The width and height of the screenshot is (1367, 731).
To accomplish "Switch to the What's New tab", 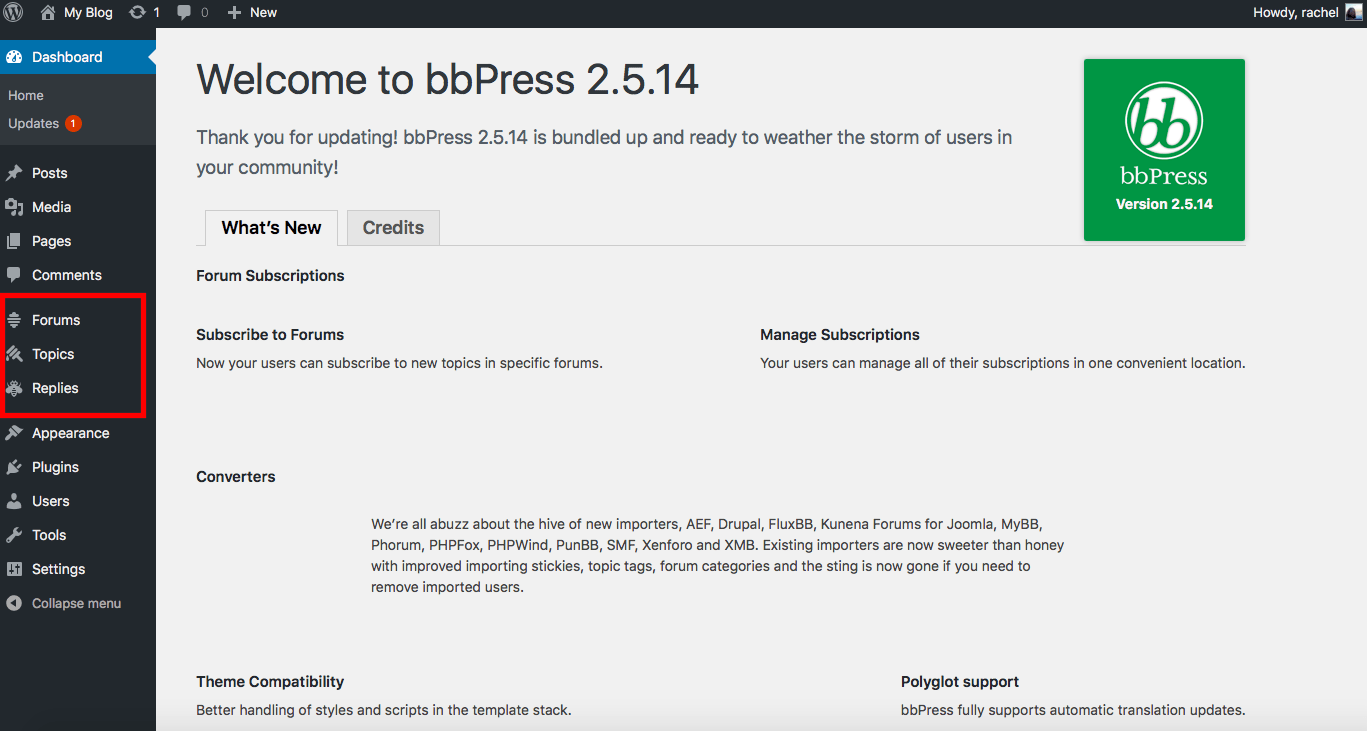I will point(271,228).
